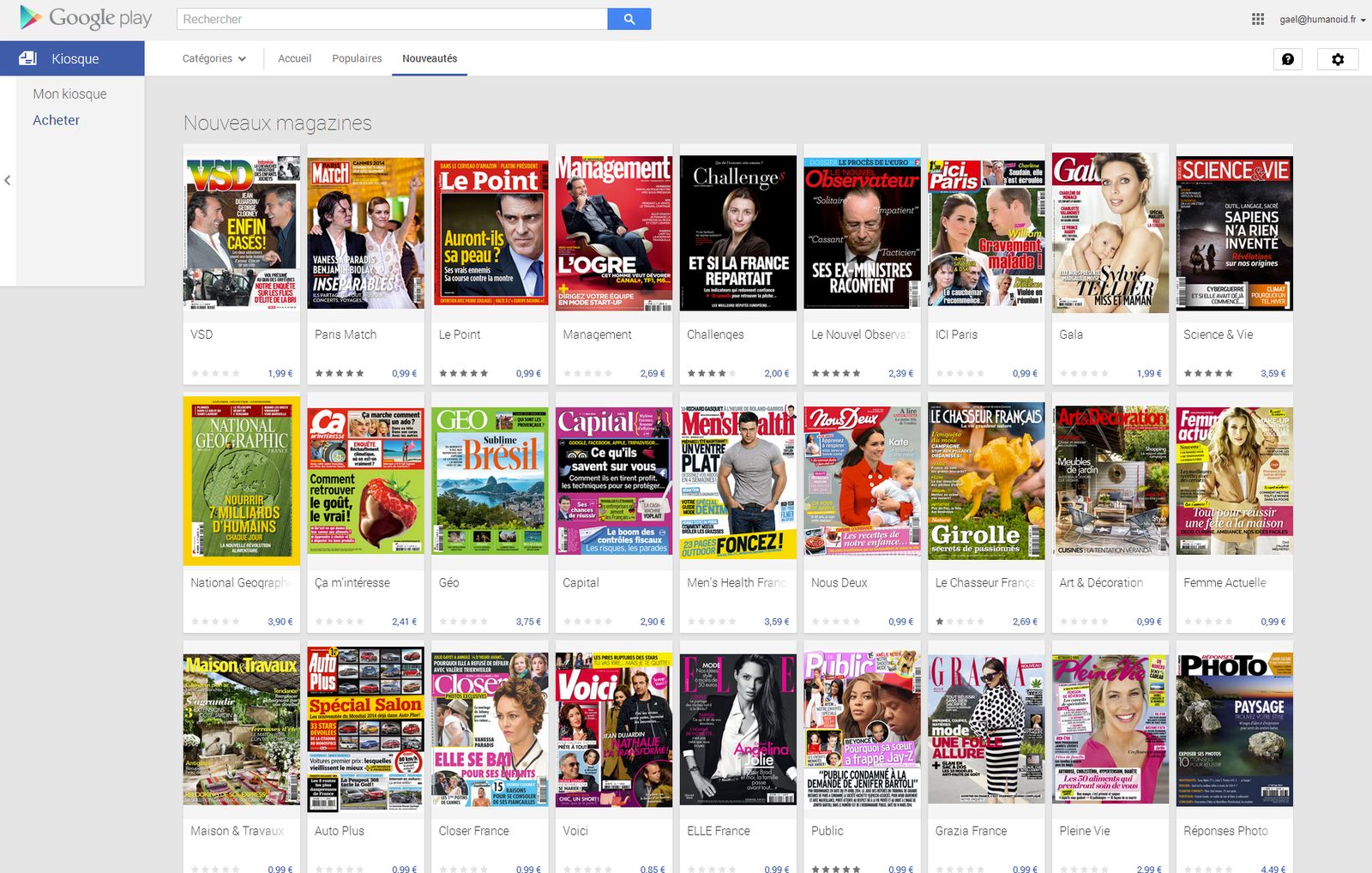
Task: Open the Ça m'intéresse cover
Action: (x=366, y=480)
